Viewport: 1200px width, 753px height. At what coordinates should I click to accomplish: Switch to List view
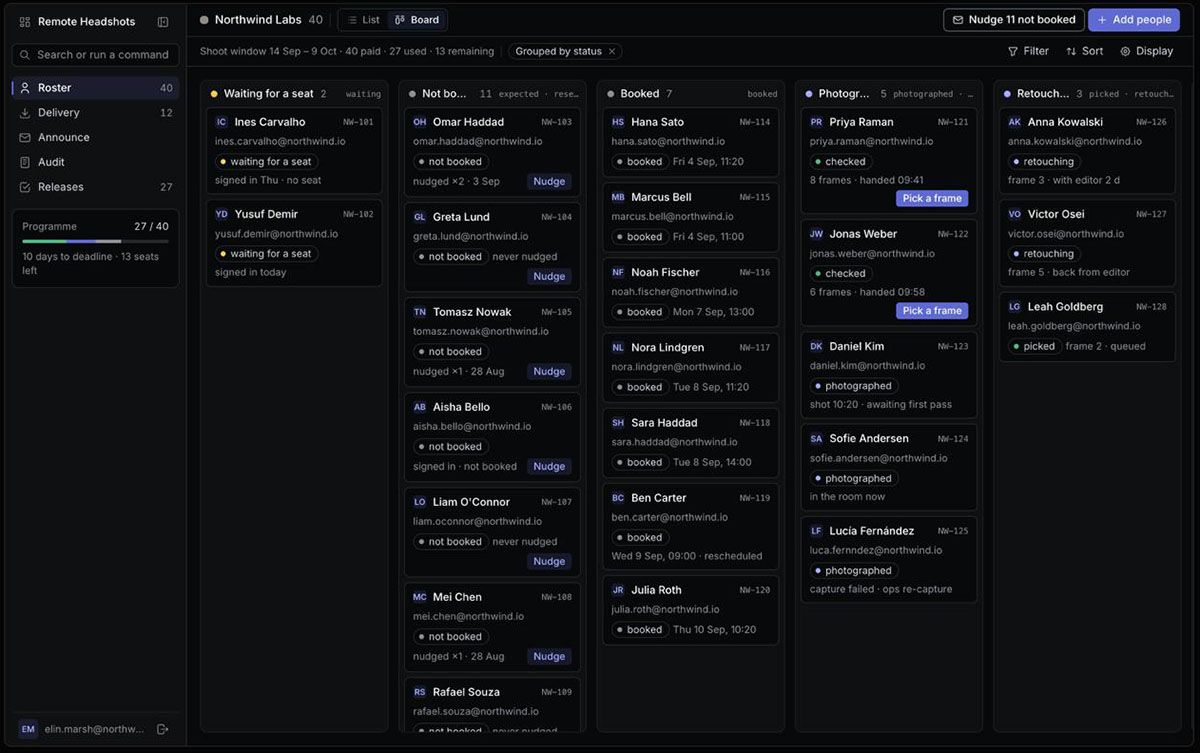pos(364,20)
